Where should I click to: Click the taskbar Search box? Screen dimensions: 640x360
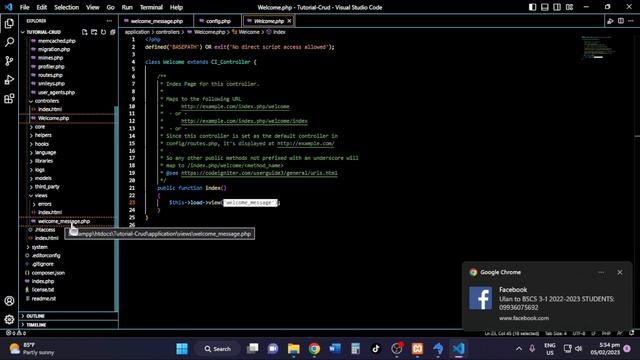tap(218, 349)
